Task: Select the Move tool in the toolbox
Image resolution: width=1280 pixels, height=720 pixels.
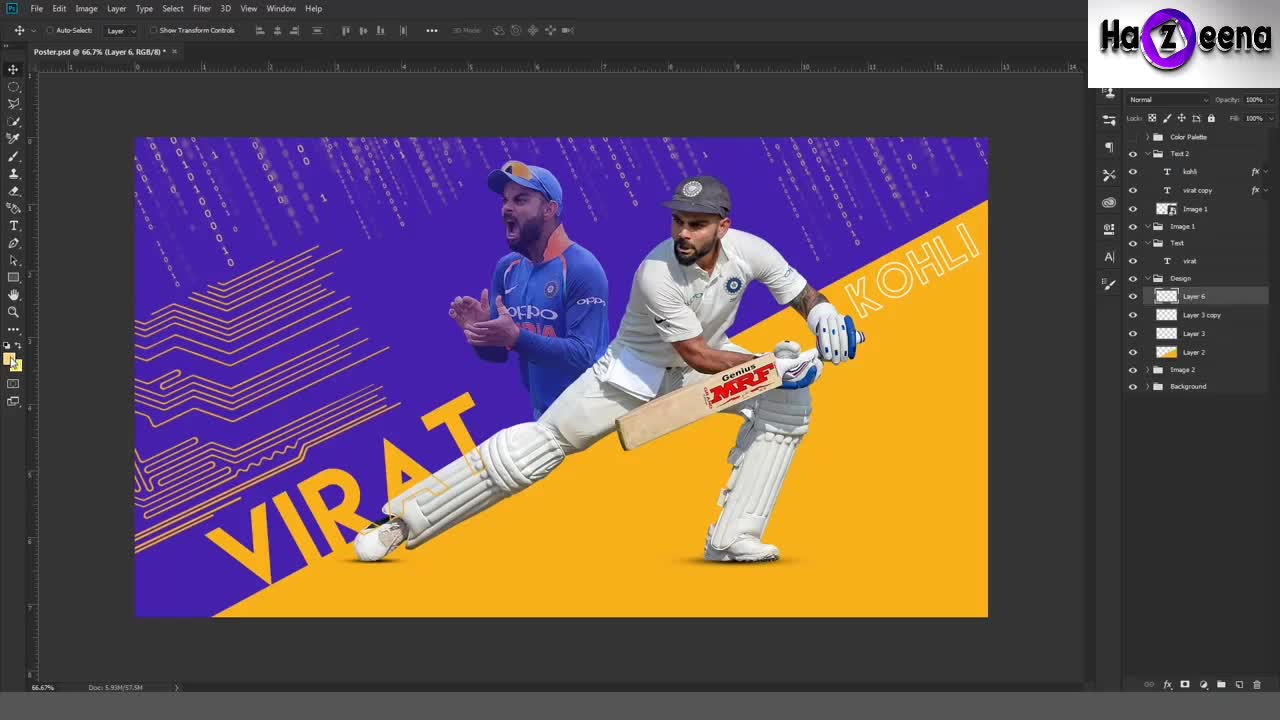Action: coord(13,69)
